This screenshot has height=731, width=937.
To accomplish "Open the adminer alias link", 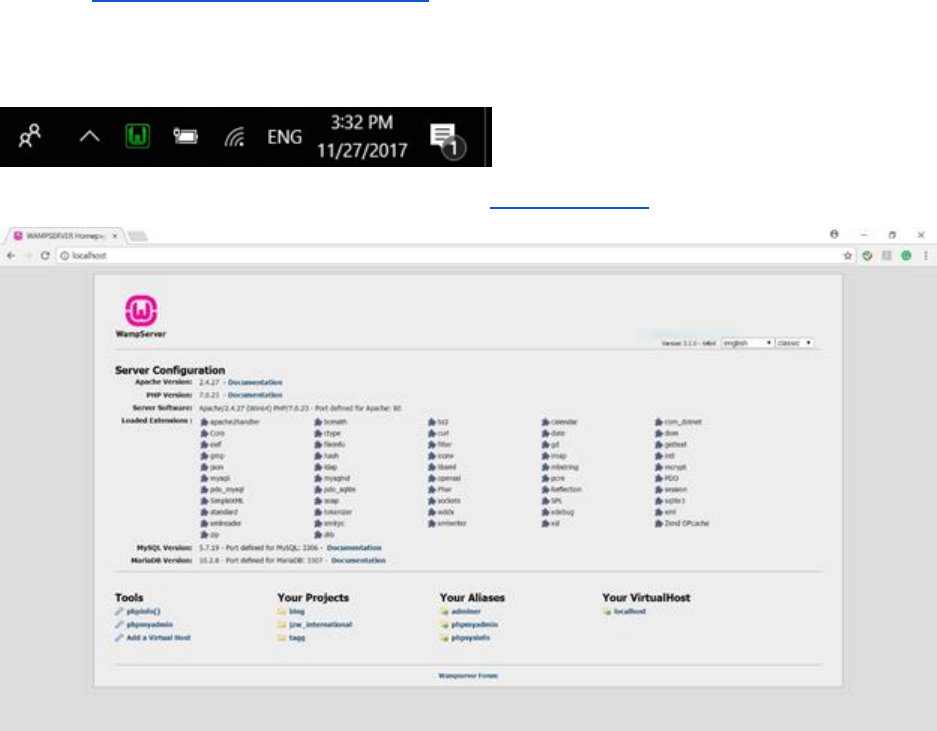I will 466,611.
